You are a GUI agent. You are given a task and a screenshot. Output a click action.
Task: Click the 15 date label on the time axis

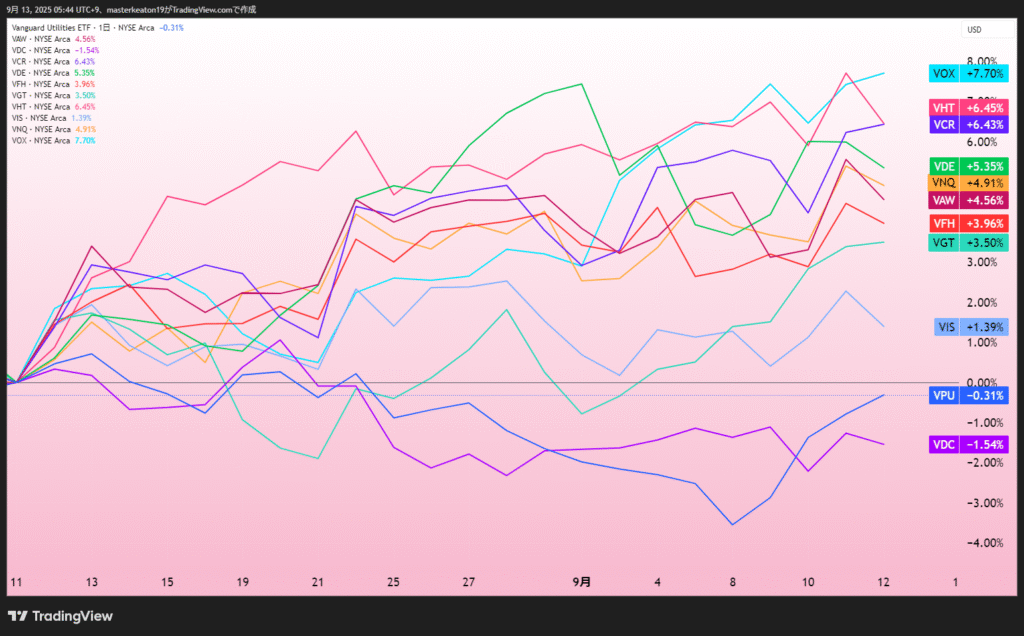pyautogui.click(x=167, y=582)
